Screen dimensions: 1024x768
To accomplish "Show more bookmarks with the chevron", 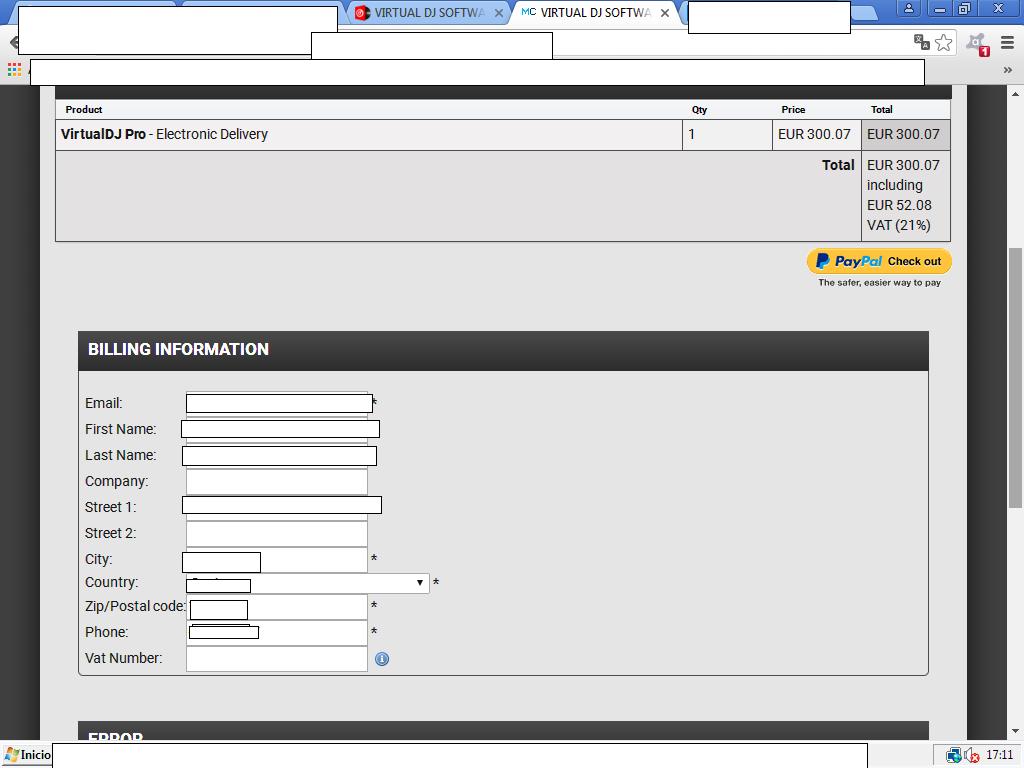I will click(1008, 70).
